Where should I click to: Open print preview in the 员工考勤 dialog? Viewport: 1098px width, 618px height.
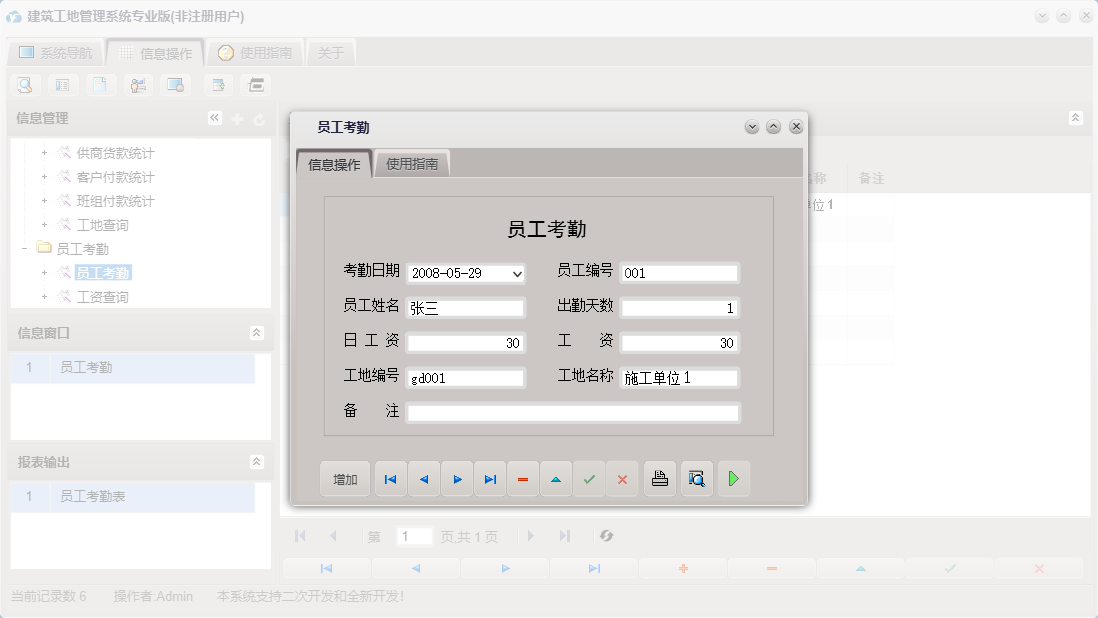(x=696, y=479)
